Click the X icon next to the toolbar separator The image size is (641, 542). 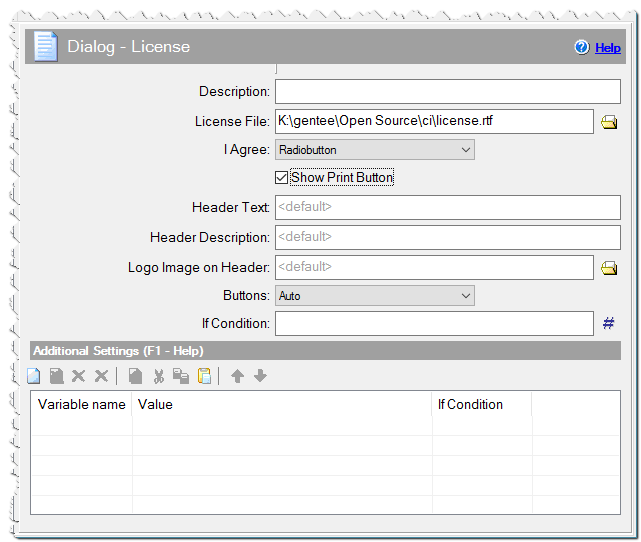101,376
